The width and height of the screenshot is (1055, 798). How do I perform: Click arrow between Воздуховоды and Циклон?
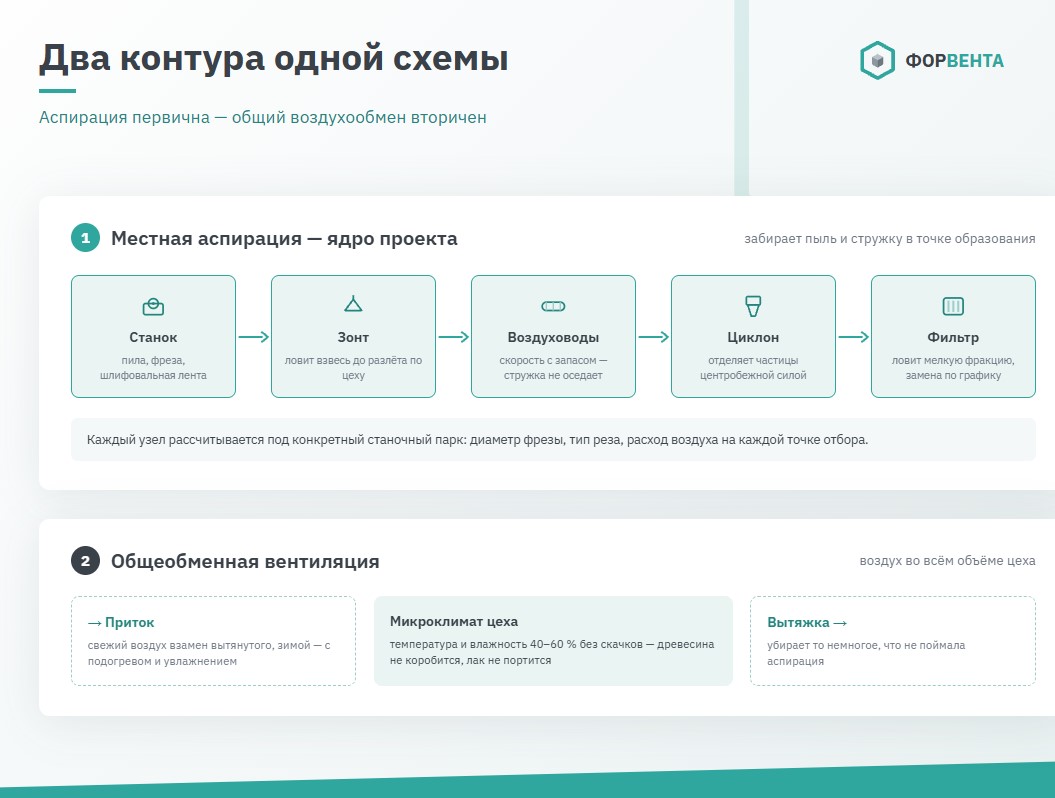click(653, 336)
